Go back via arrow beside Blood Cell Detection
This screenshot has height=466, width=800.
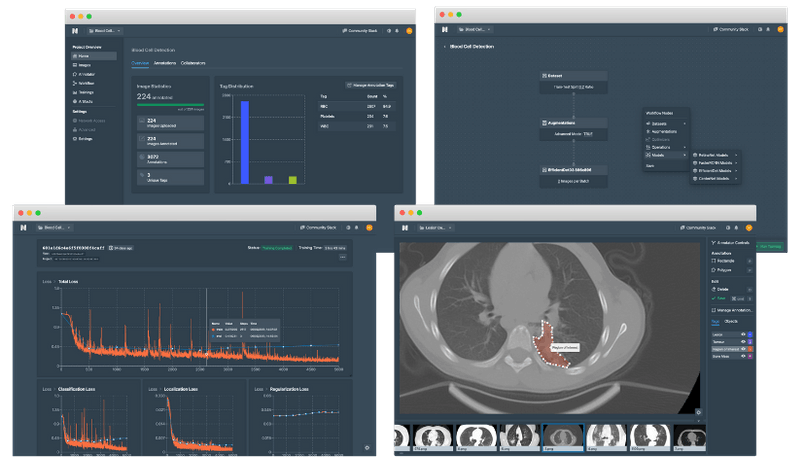click(x=444, y=46)
